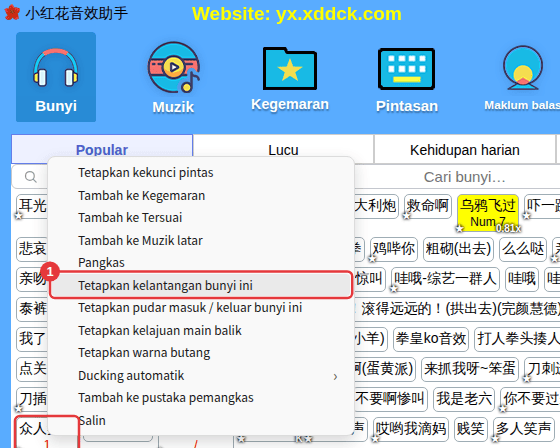Play the 哇哦-综艺一群人 sound button
Screen dimensions: 560x448
pos(445,279)
